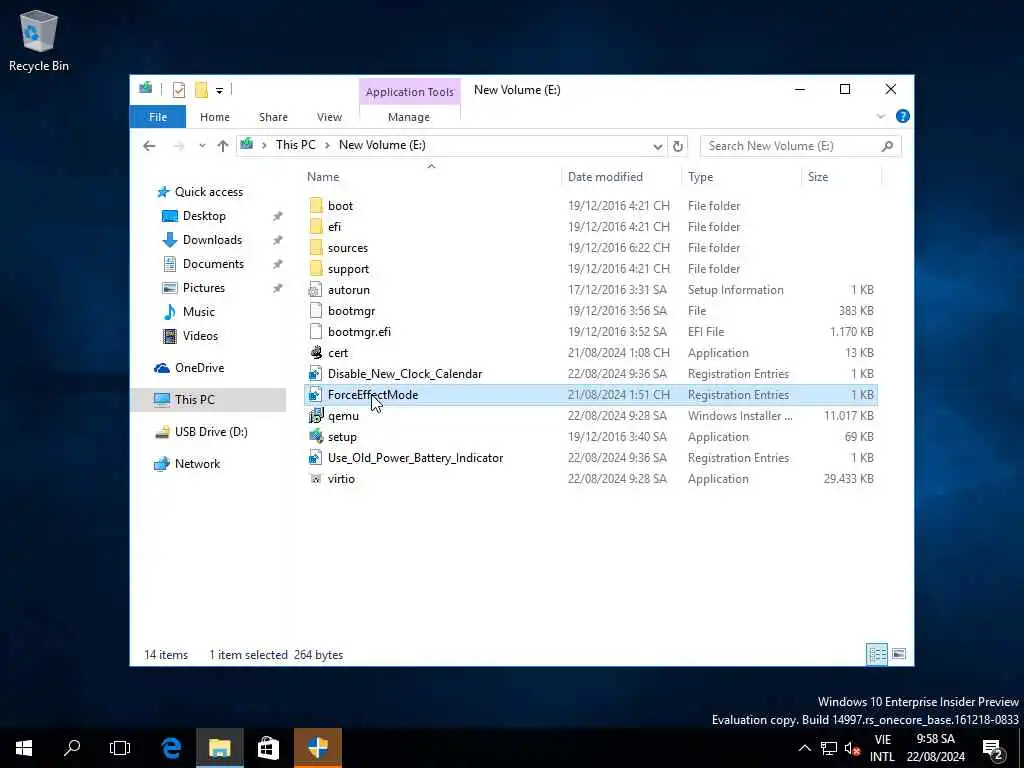Select the efi folder icon
Viewport: 1024px width, 768px height.
coord(316,227)
